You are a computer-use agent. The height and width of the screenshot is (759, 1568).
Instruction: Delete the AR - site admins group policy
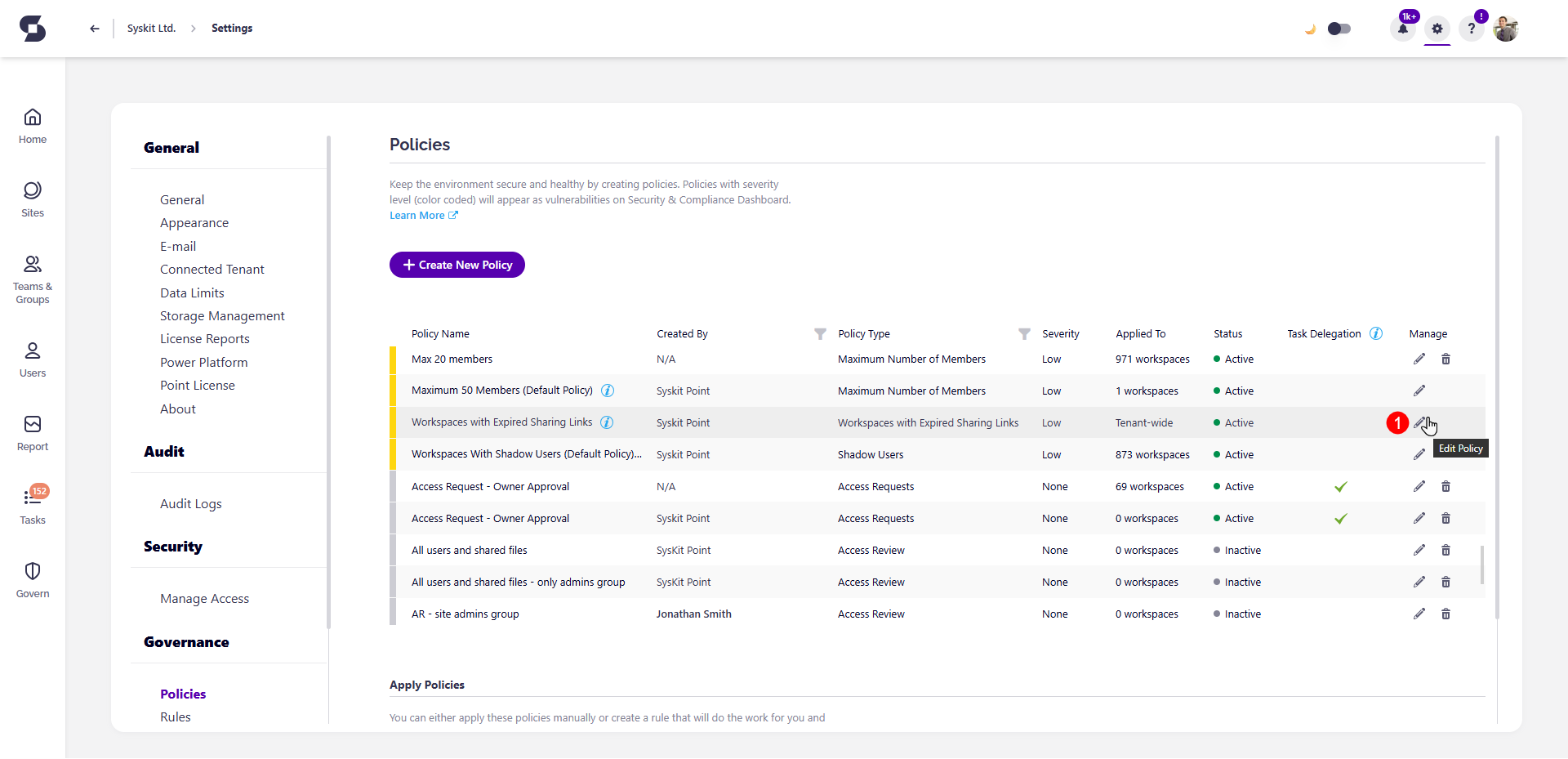pyautogui.click(x=1446, y=614)
